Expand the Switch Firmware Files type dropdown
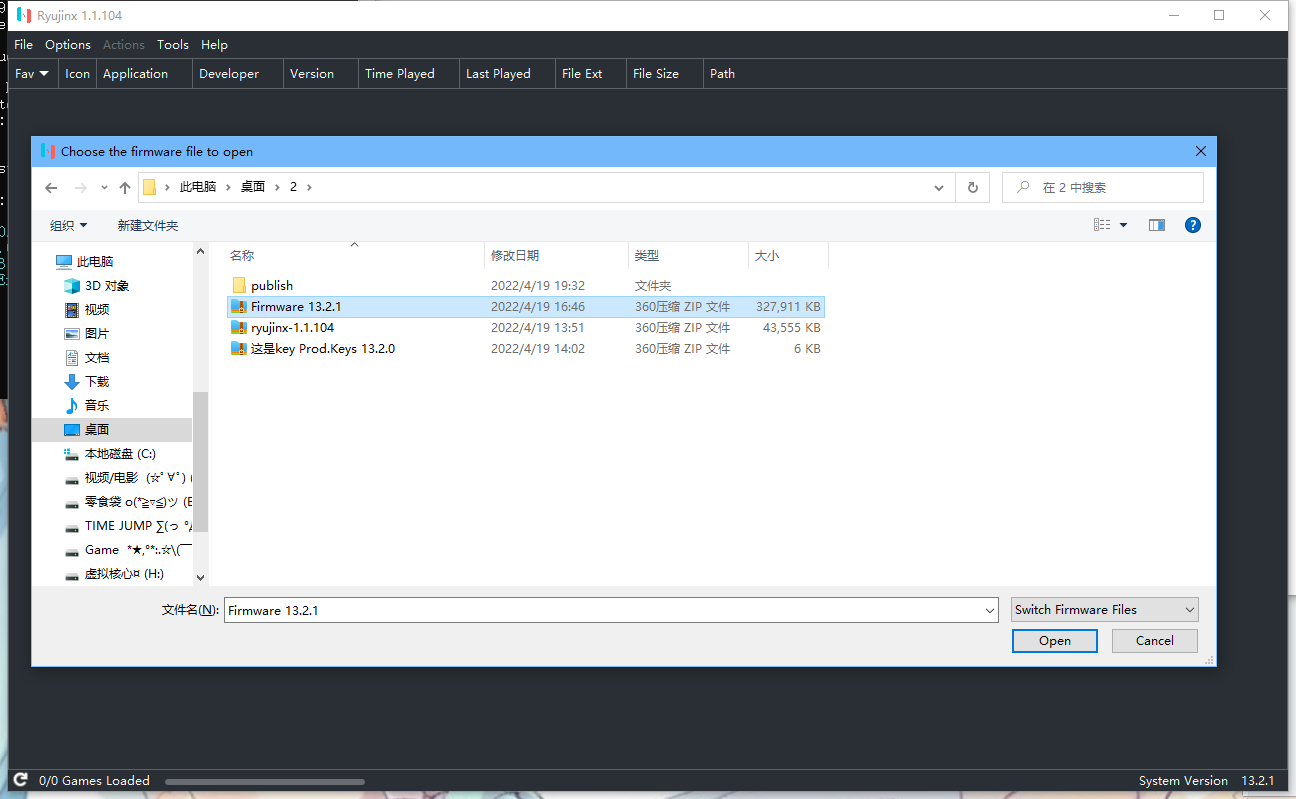This screenshot has height=799, width=1296. pyautogui.click(x=1189, y=610)
